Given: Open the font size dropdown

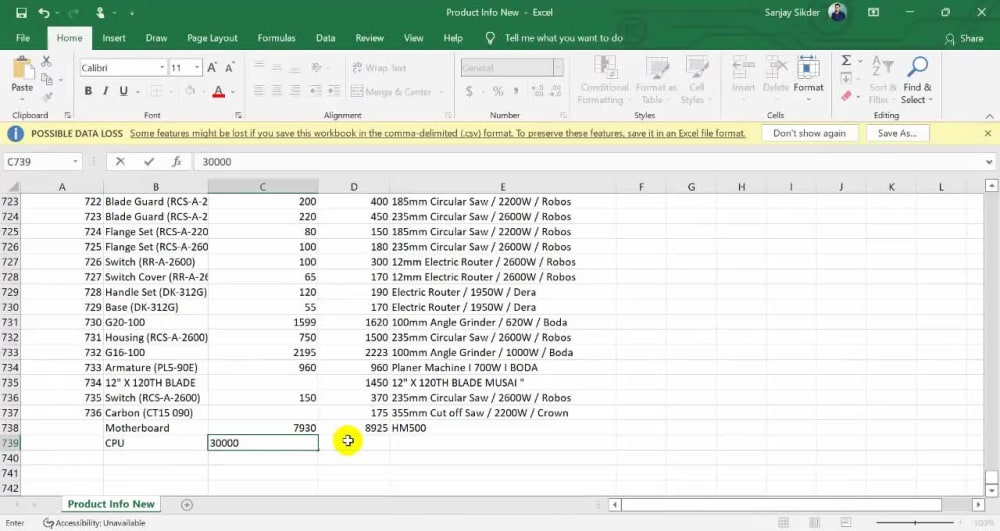Looking at the screenshot, I should 197,68.
